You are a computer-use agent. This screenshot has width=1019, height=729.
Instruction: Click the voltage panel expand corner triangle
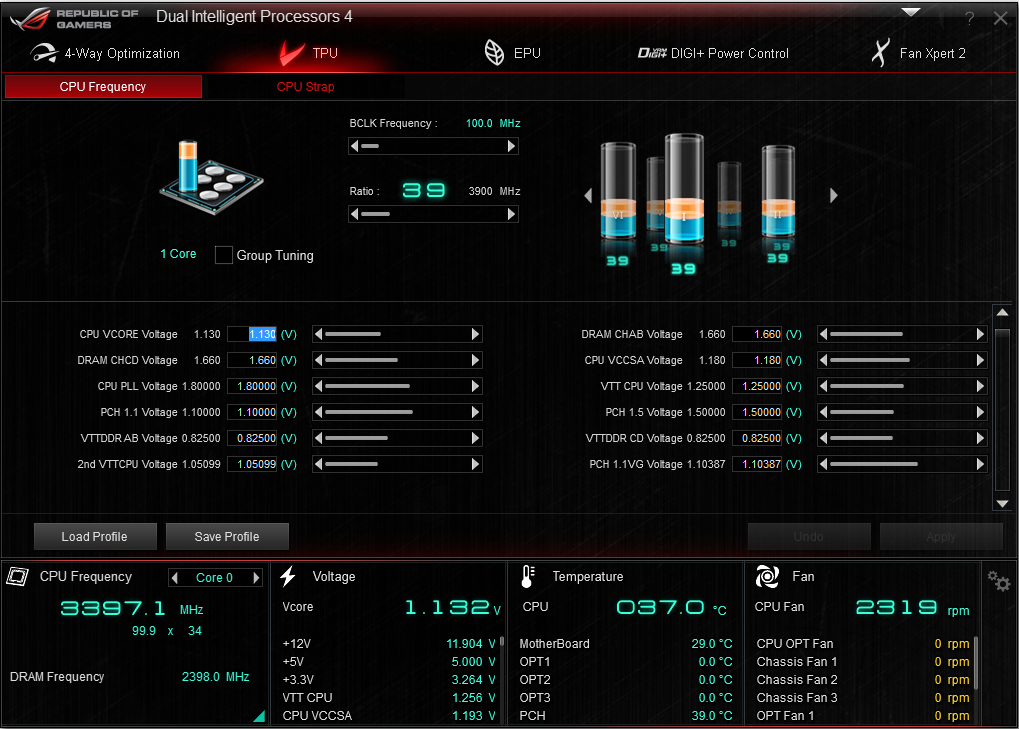click(259, 715)
